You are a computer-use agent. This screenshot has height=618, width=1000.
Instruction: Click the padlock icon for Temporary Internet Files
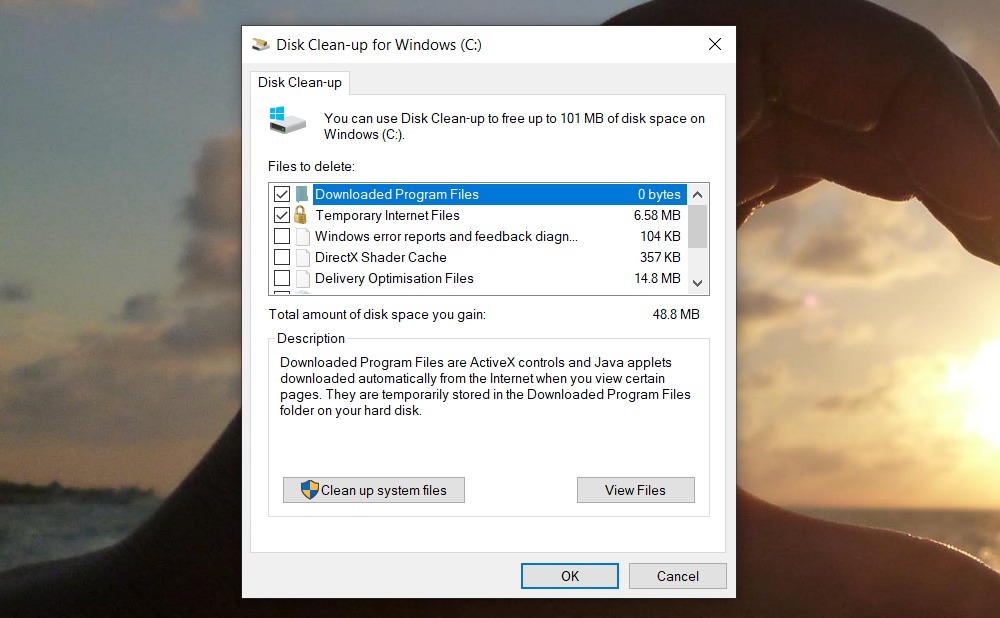click(x=300, y=215)
